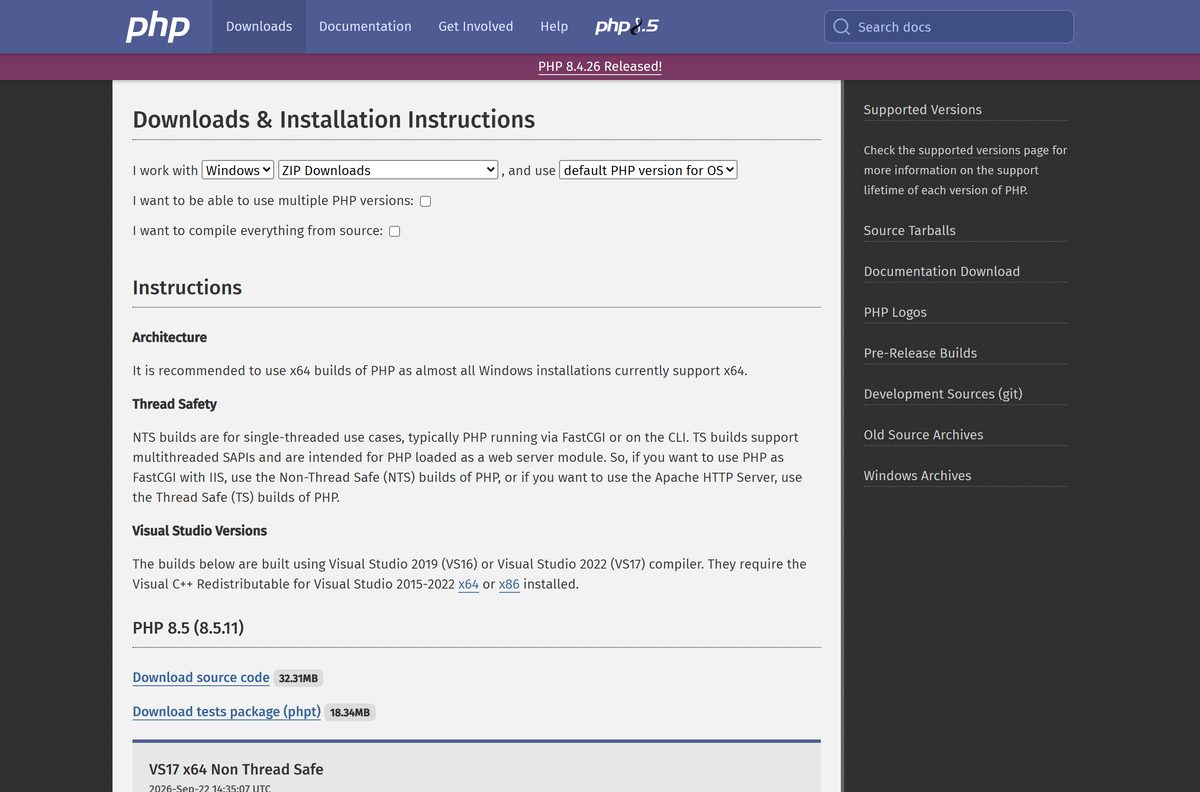This screenshot has width=1200, height=792.
Task: Click the PHP 8.5 (8.5.11) heading
Action: [188, 628]
